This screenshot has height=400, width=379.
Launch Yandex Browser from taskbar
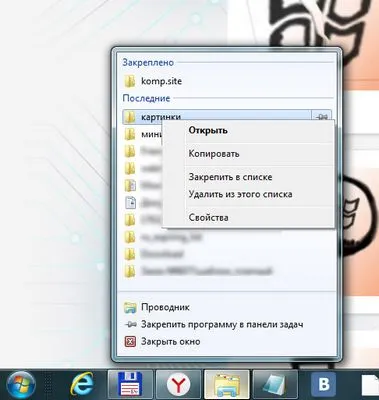179,385
